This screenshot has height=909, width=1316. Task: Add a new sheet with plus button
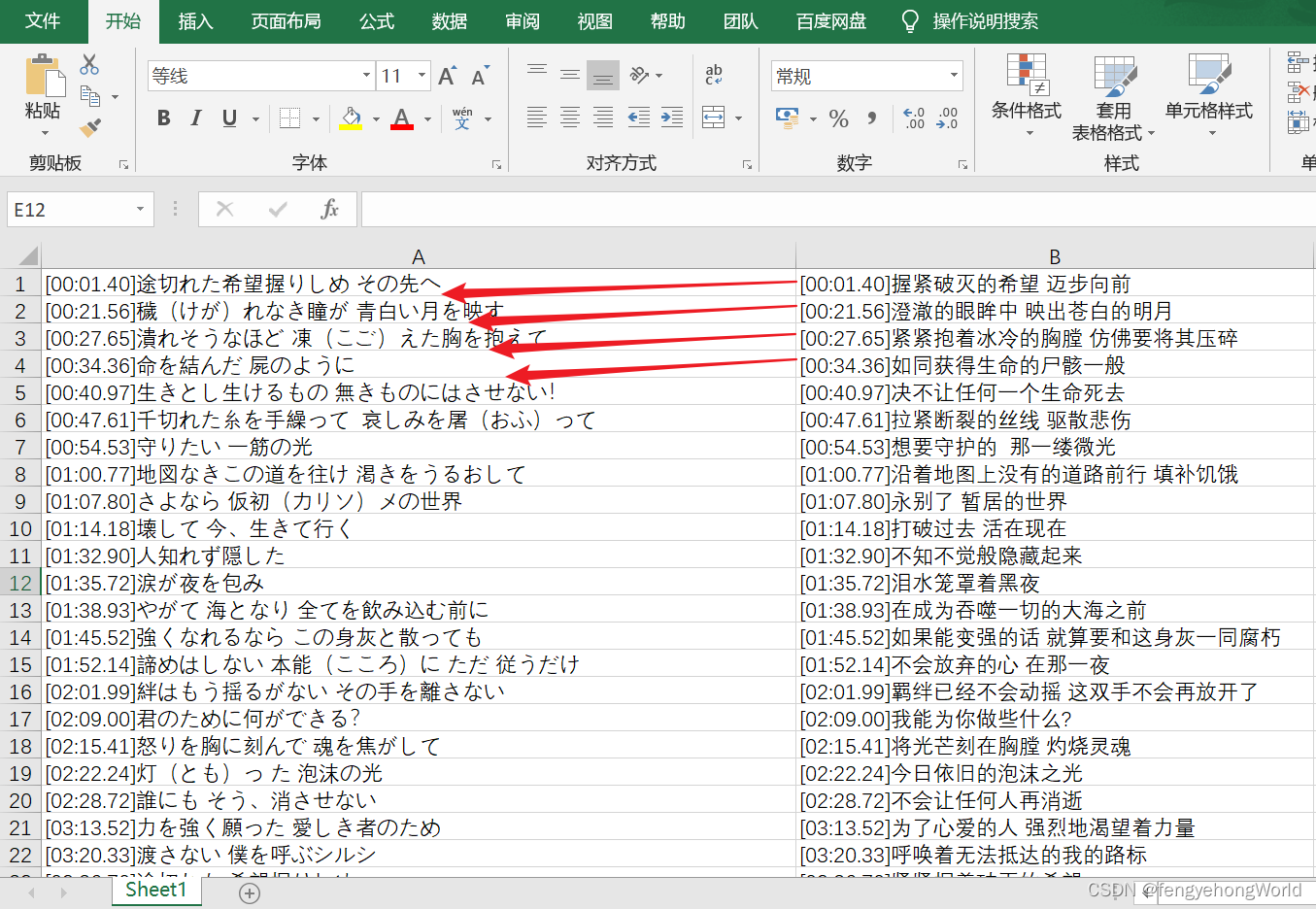point(250,893)
